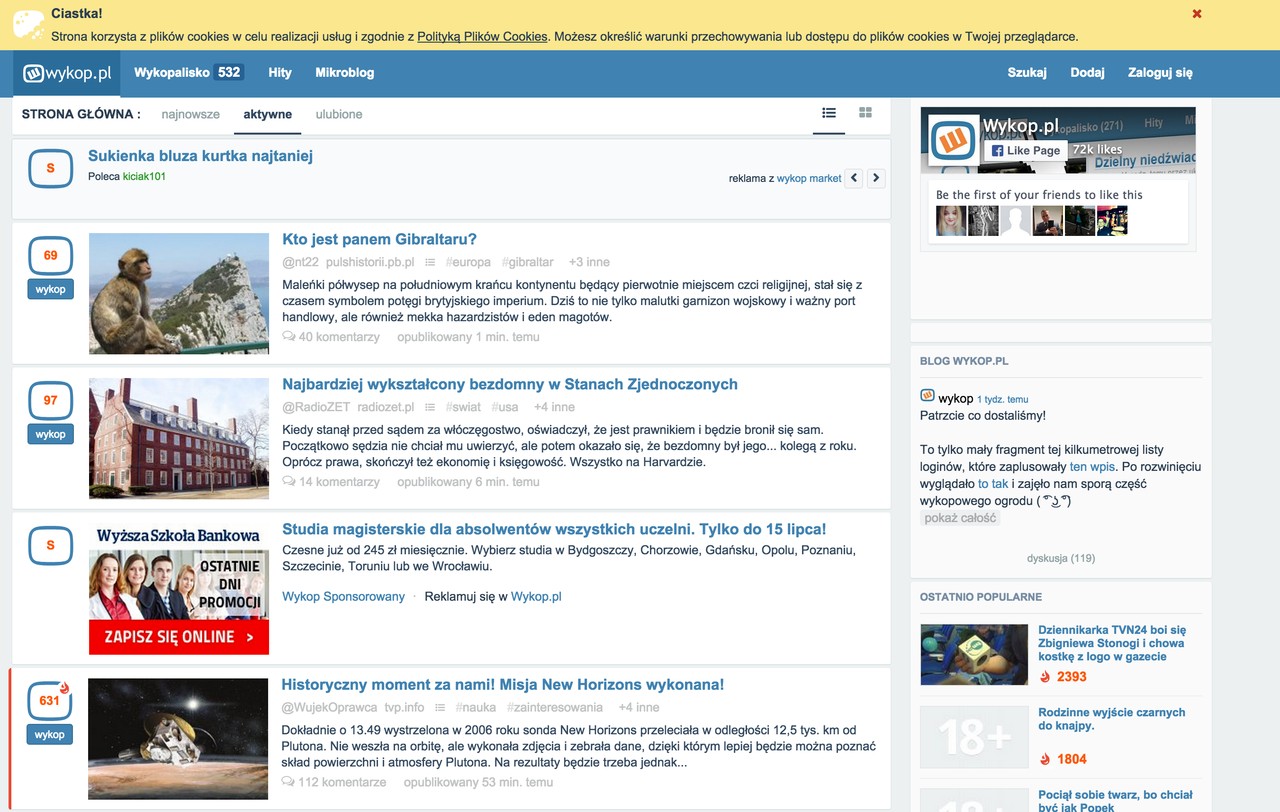The image size is (1280, 812).
Task: Click wykop button under 69 votes
Action: [x=50, y=290]
